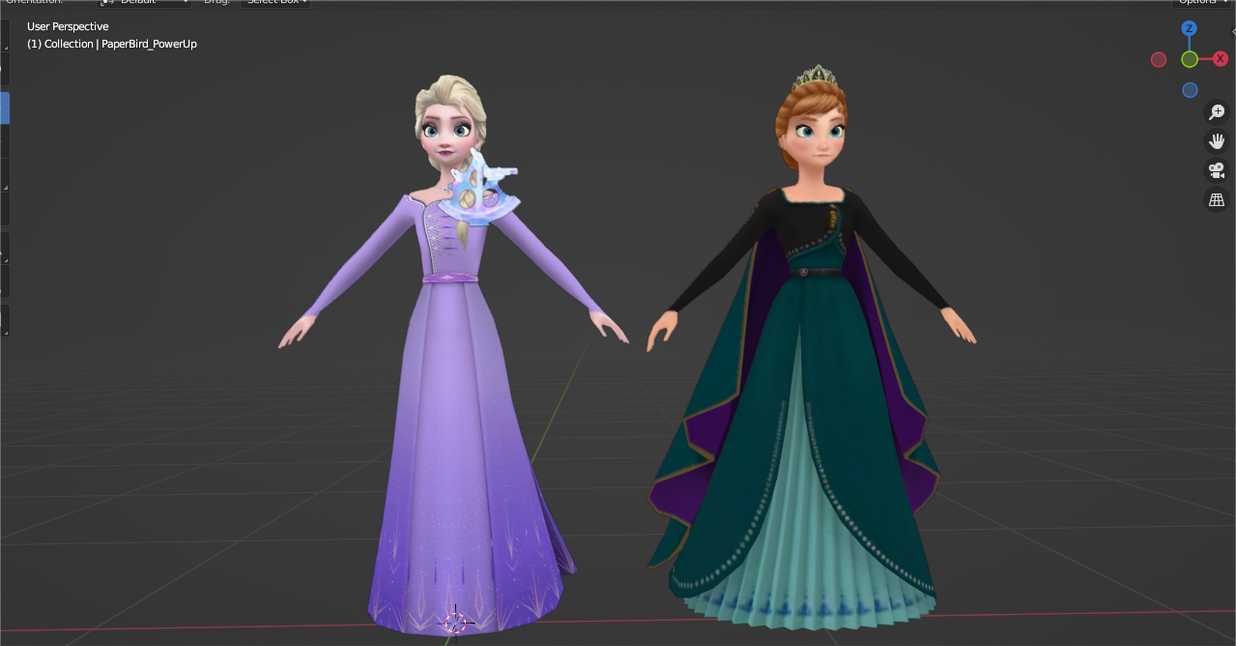Click the red X axis gizmo handle
Viewport: 1236px width, 646px height.
coord(1220,60)
